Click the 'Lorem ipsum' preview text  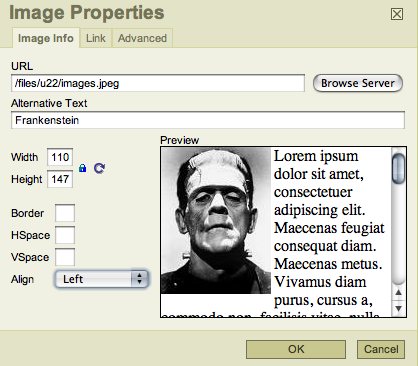point(316,156)
